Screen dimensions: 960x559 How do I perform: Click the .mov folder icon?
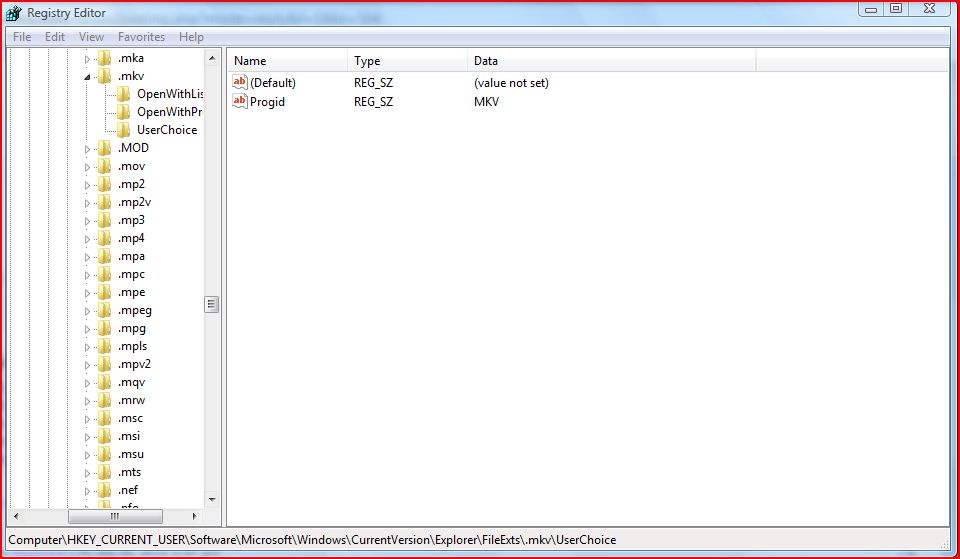pos(105,166)
